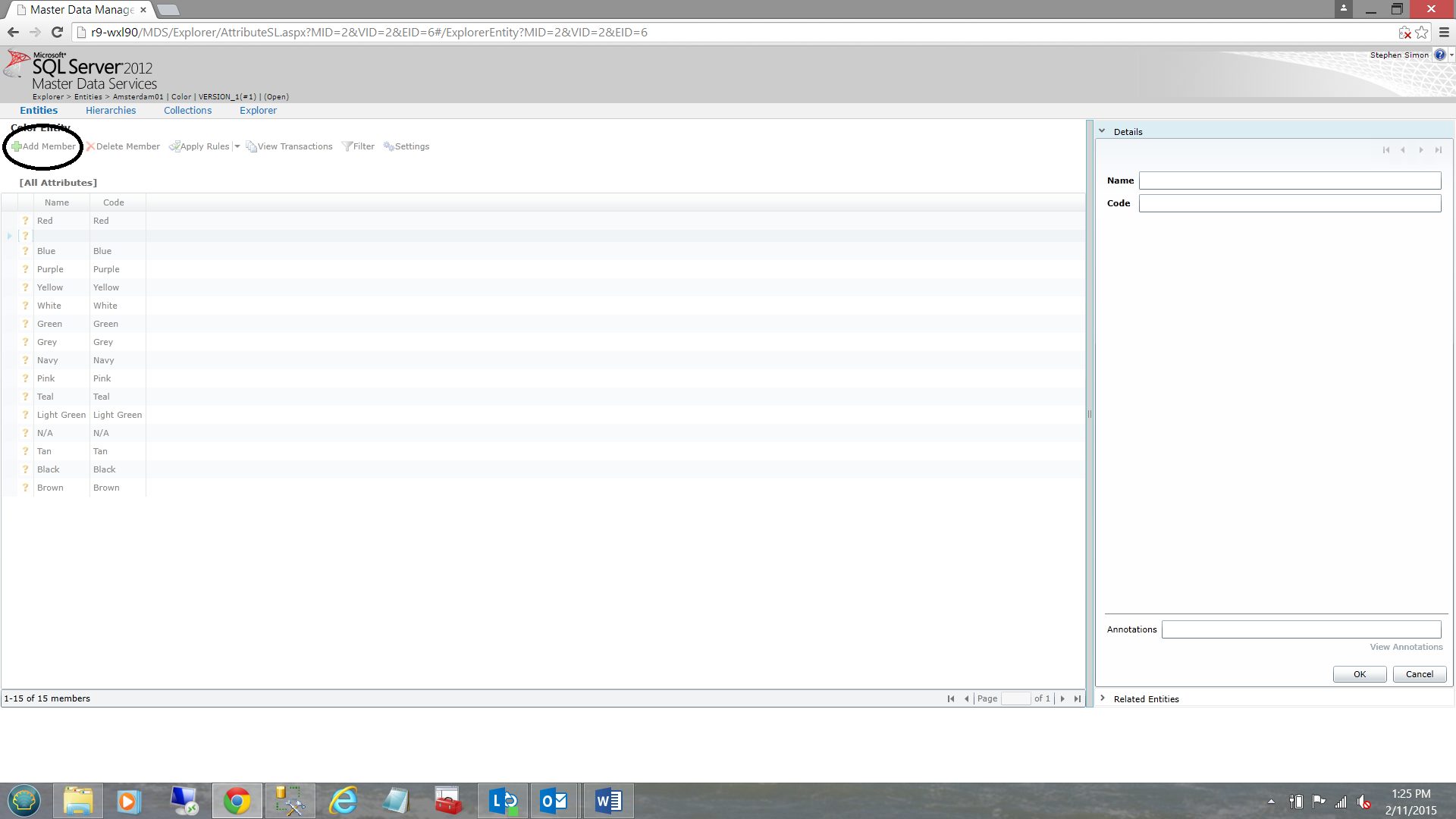Switch to the Hierarchies tab

[111, 110]
